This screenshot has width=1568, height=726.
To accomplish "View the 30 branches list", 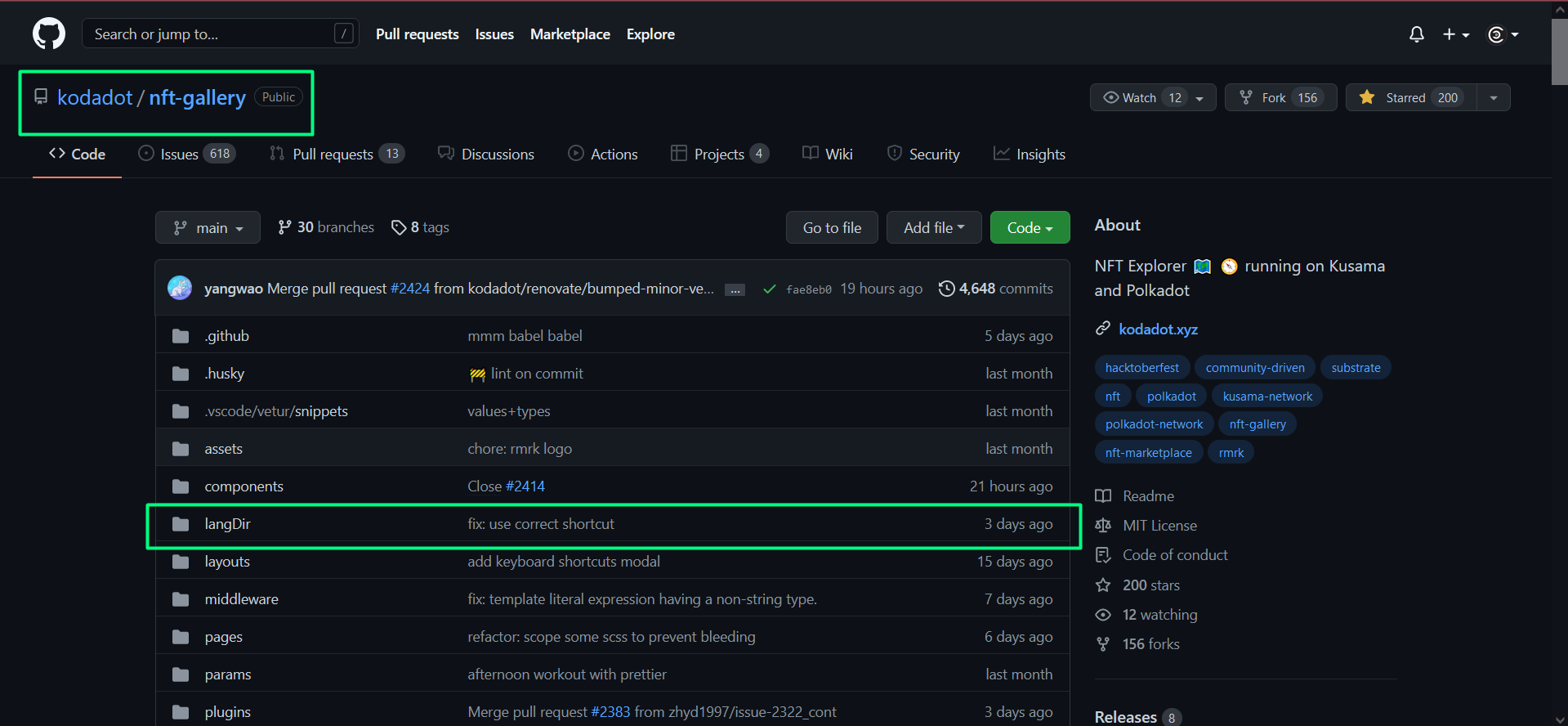I will (x=326, y=227).
